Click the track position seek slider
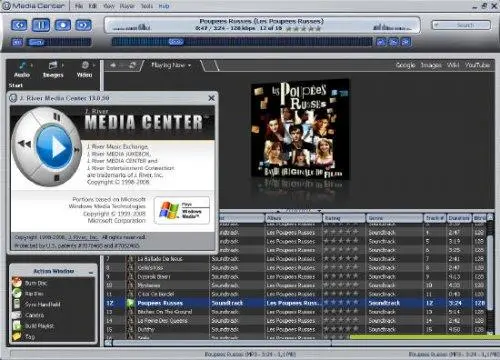The height and width of the screenshot is (360, 500). coord(242,42)
